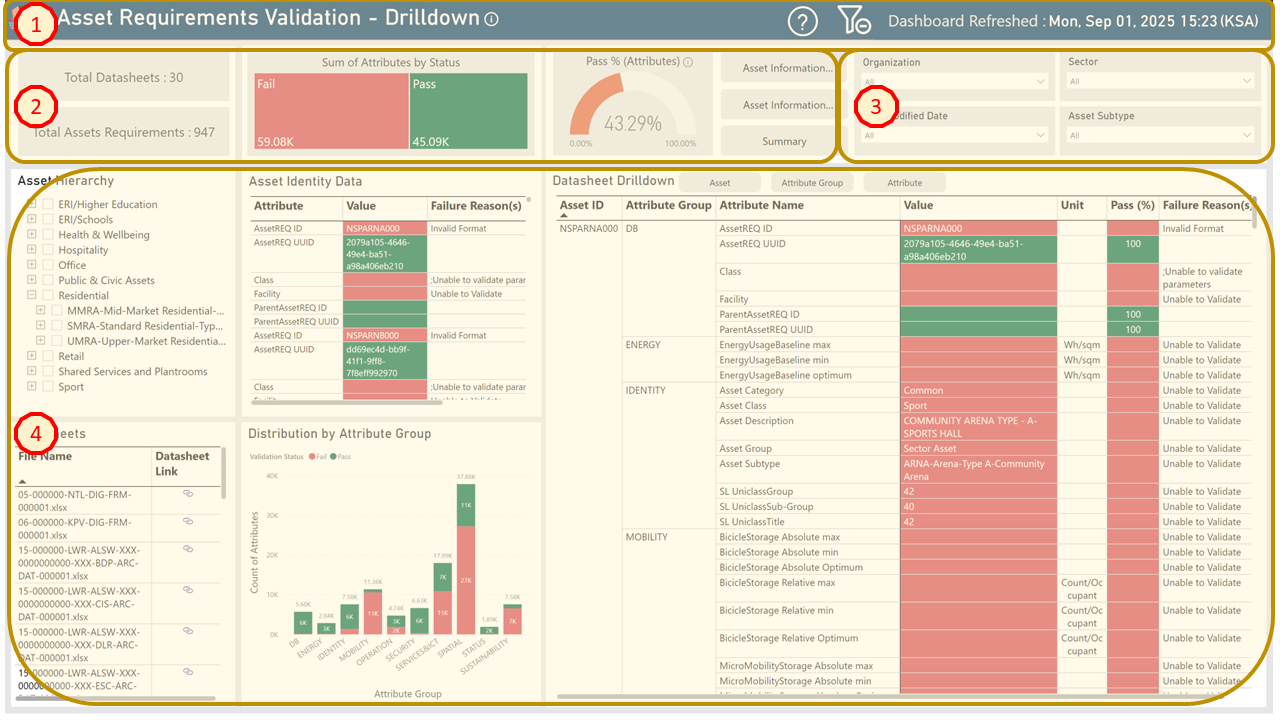Click the Summary navigation button
The height and width of the screenshot is (720, 1280).
784,141
